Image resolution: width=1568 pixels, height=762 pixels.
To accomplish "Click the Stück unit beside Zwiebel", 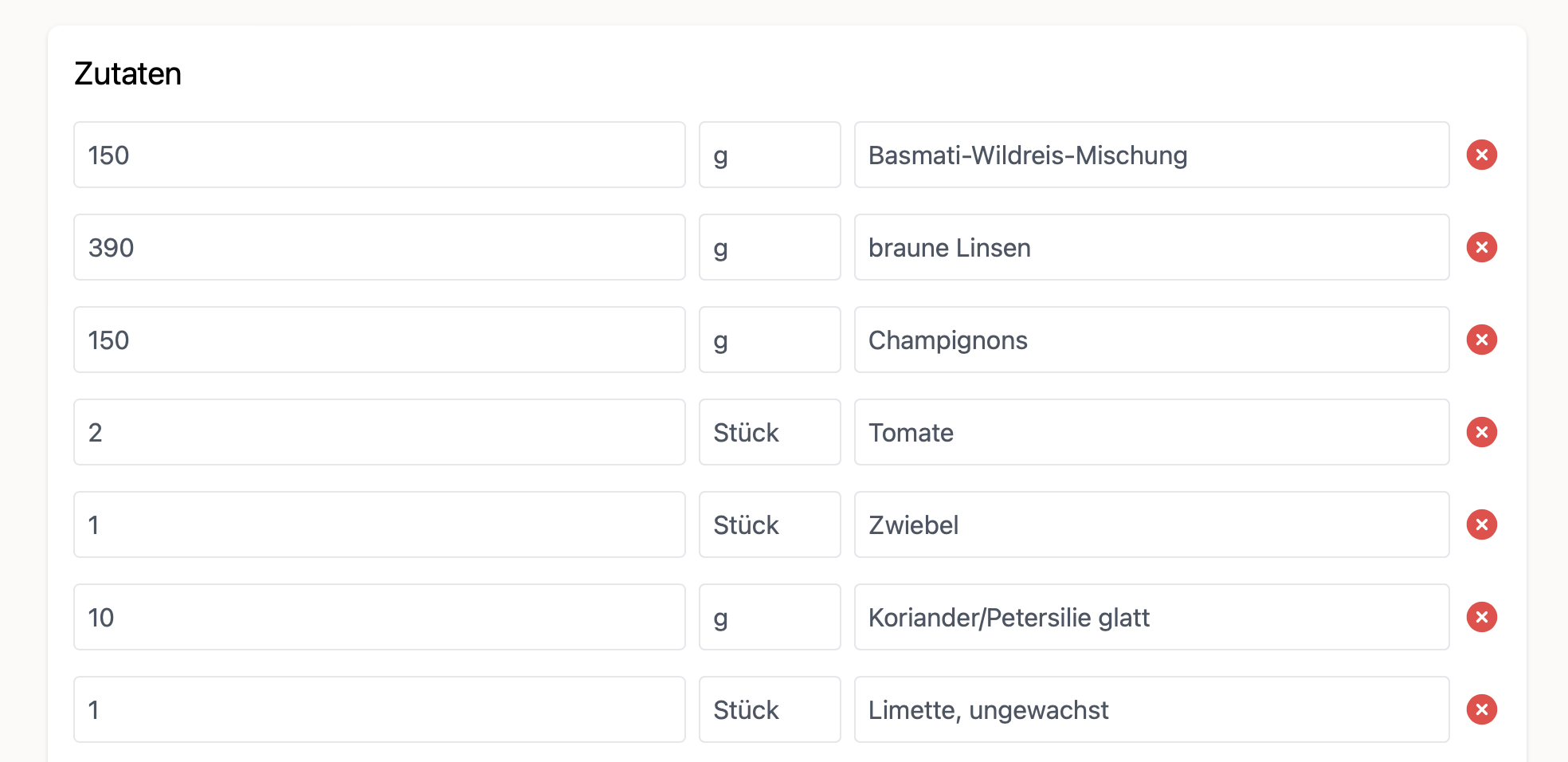I will (770, 524).
